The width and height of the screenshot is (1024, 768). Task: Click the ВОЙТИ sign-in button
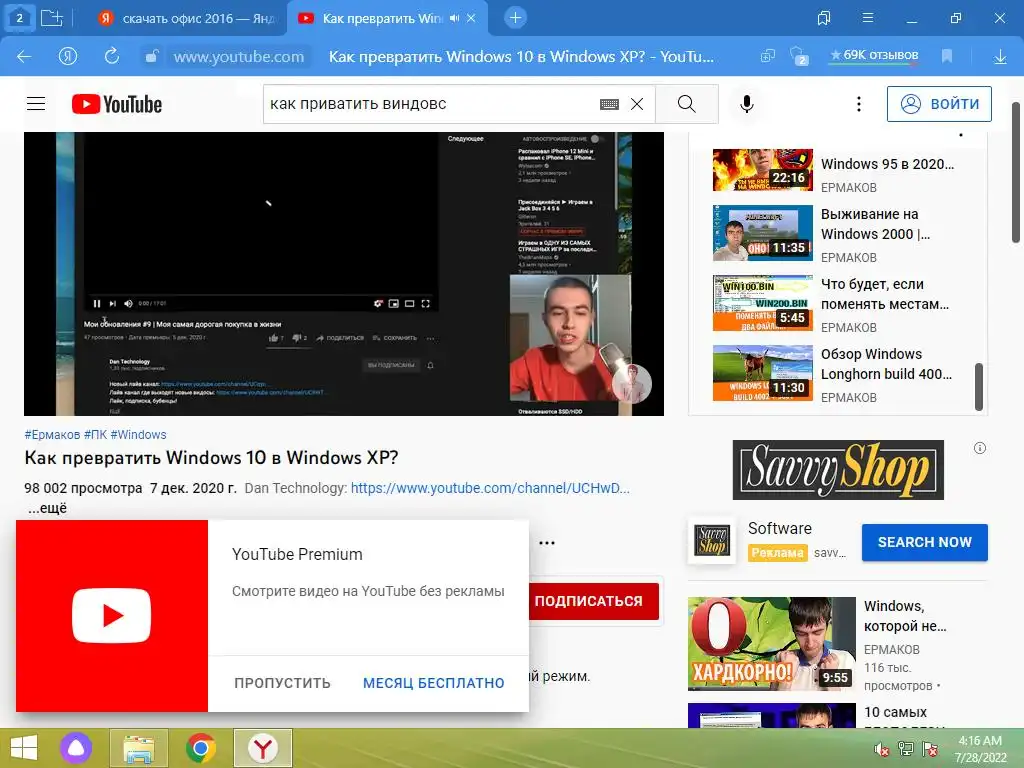(x=939, y=104)
